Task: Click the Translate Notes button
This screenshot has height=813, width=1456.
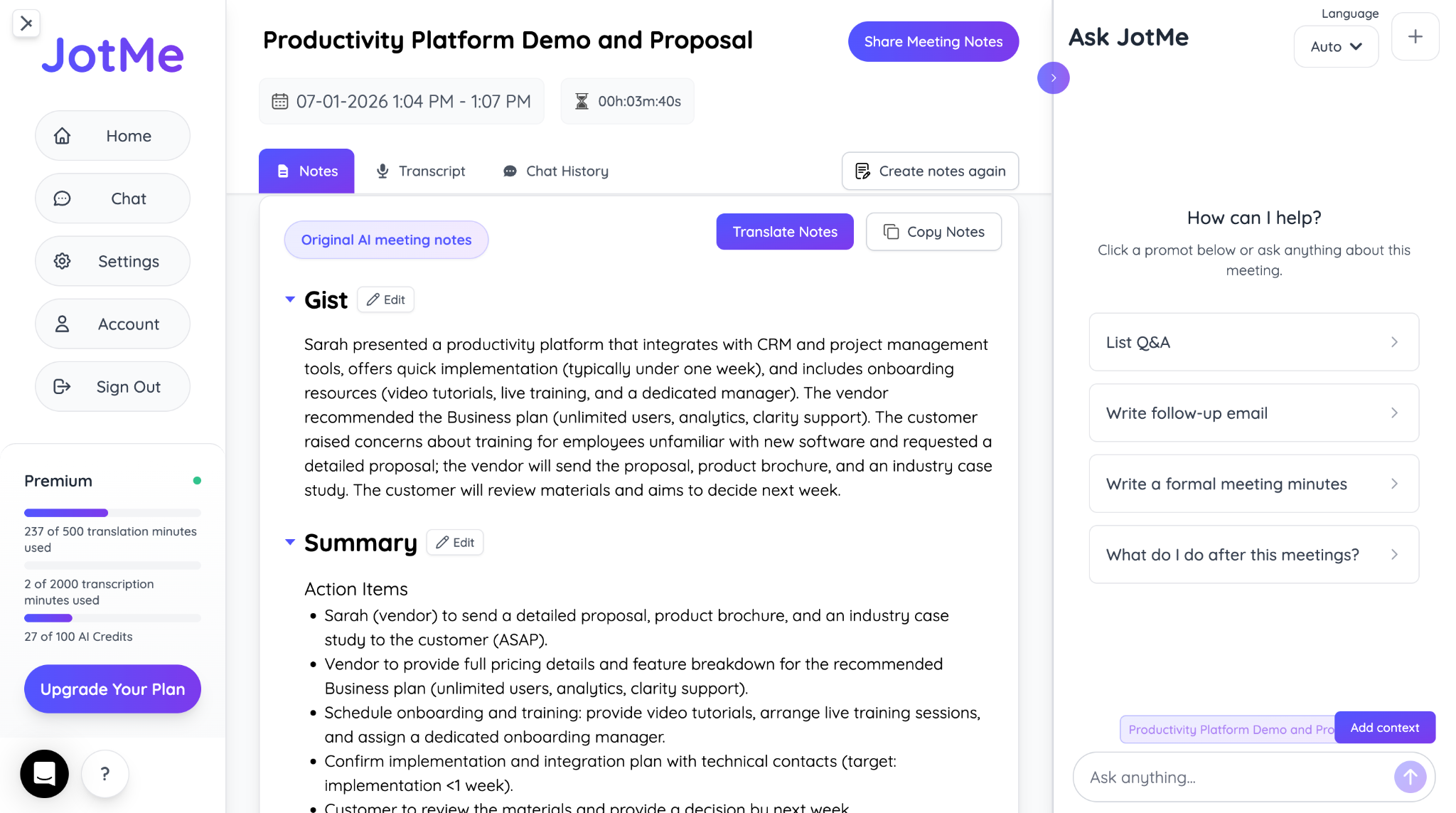Action: click(x=785, y=232)
